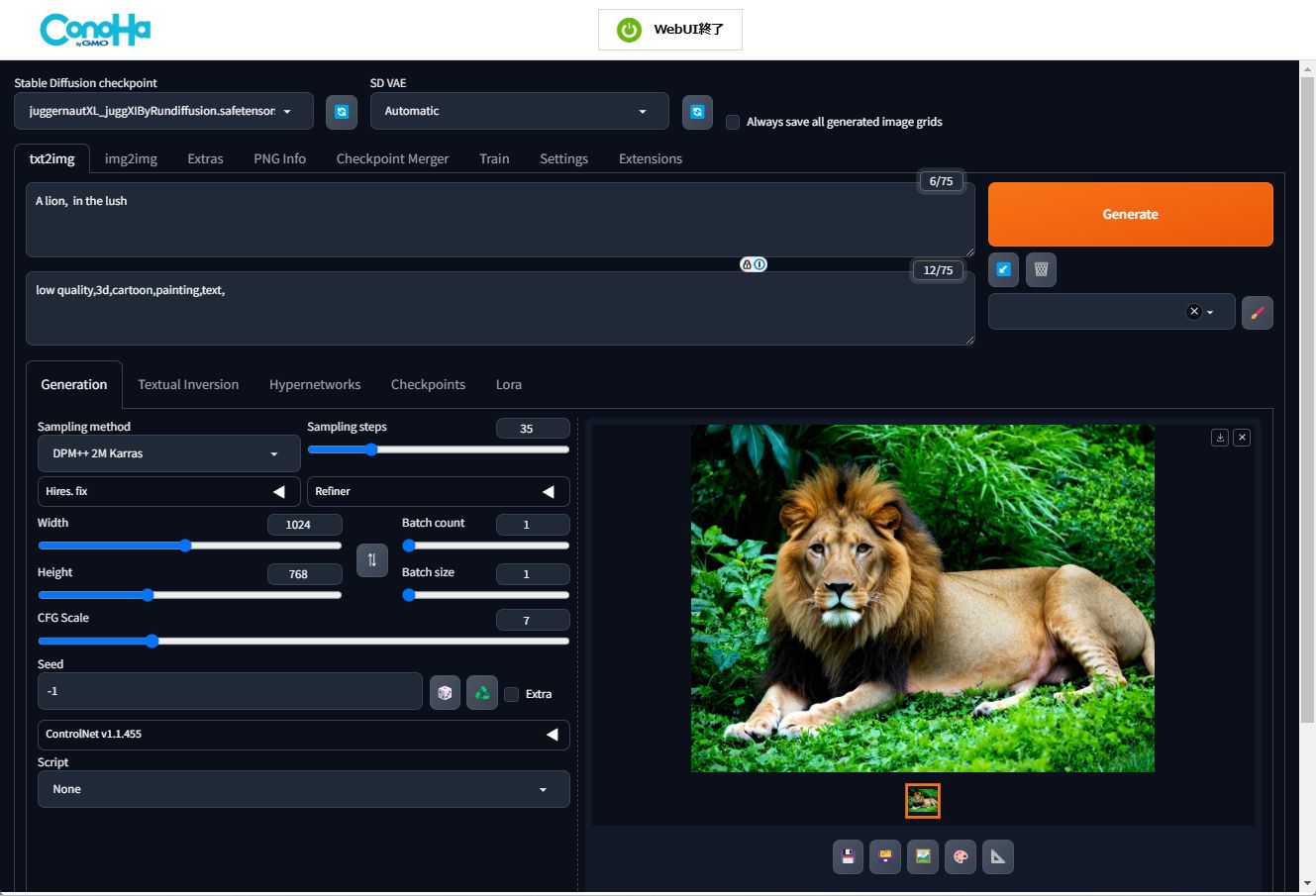Click the CFG Scale slider handle
This screenshot has height=896, width=1316.
[152, 642]
